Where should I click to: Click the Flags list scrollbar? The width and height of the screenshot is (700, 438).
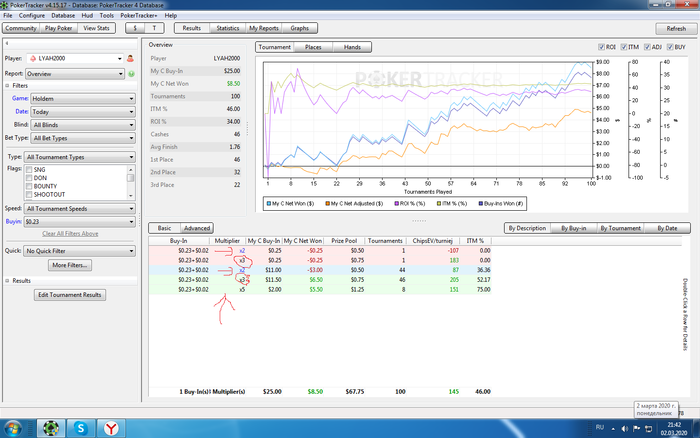click(130, 182)
